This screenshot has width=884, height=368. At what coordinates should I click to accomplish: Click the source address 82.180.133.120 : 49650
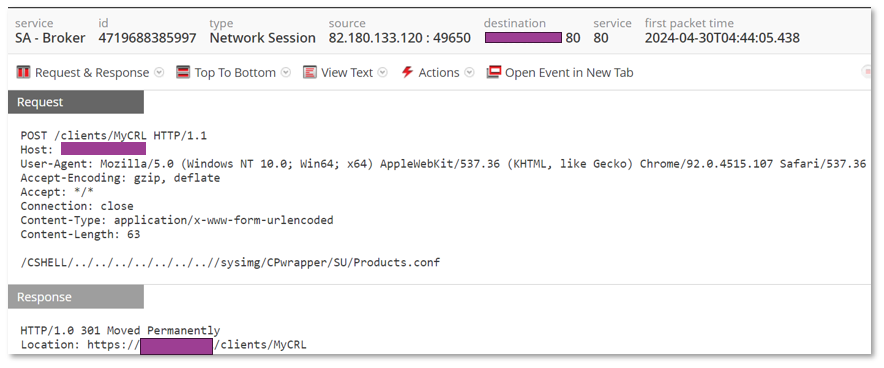(400, 38)
